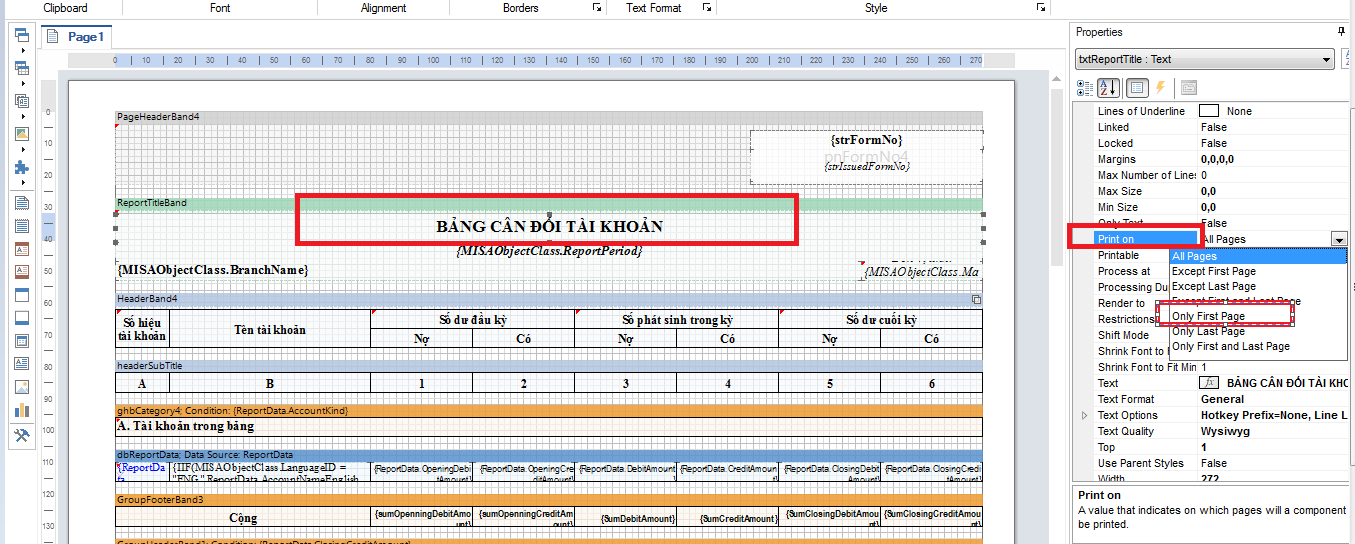Select the Cộng group footer cell

[x=243, y=518]
